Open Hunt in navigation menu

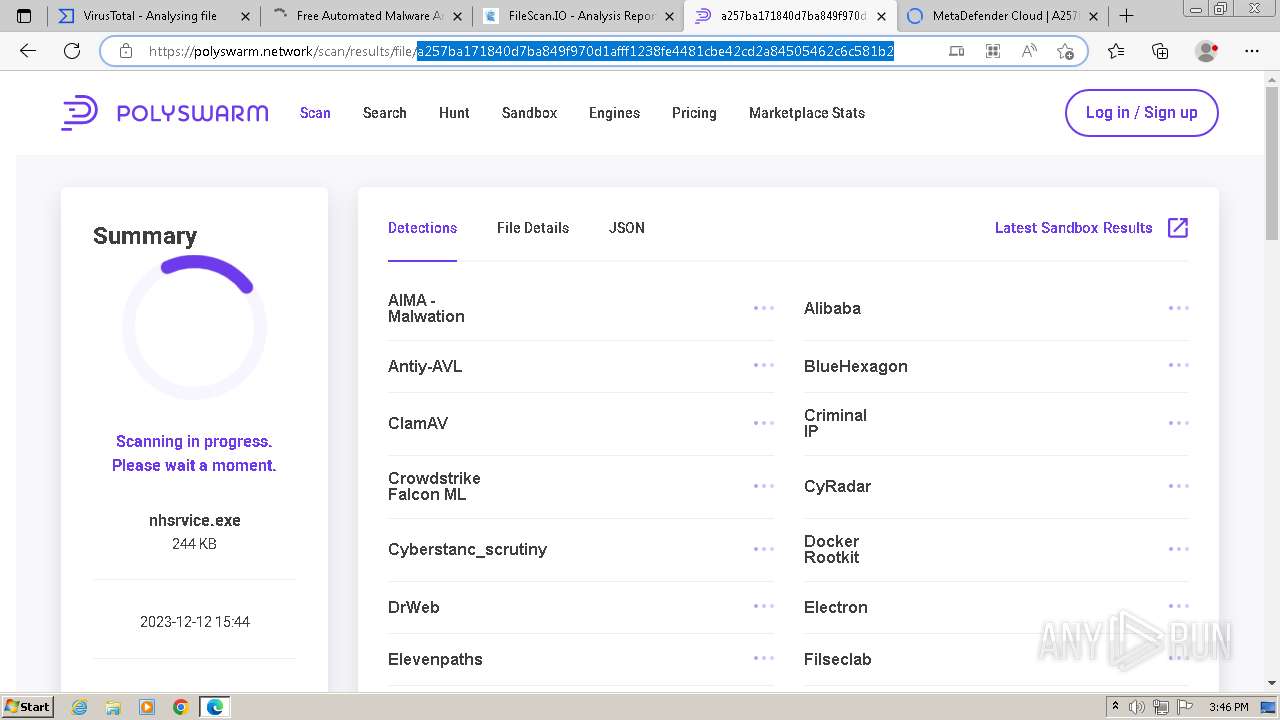454,113
